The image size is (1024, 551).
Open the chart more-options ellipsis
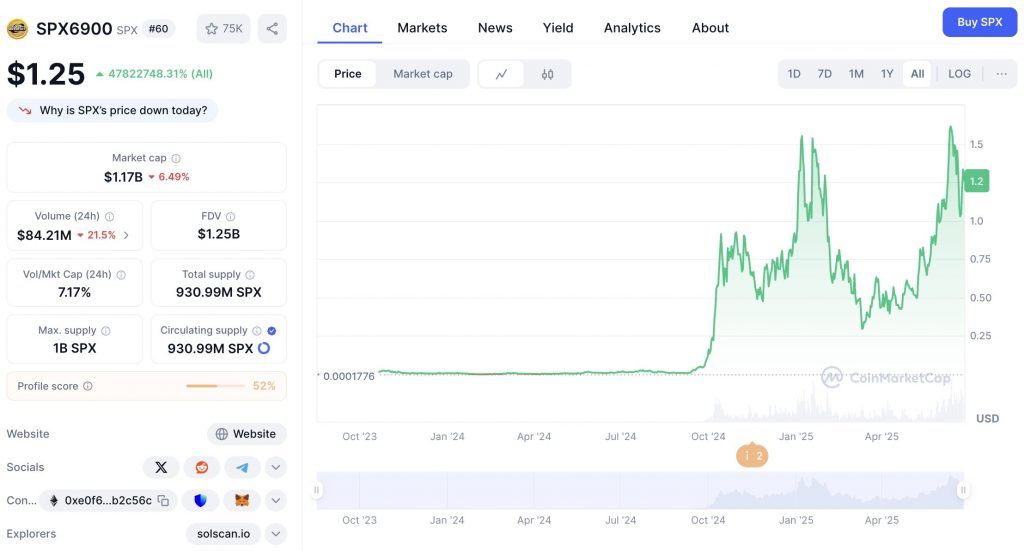[1001, 74]
